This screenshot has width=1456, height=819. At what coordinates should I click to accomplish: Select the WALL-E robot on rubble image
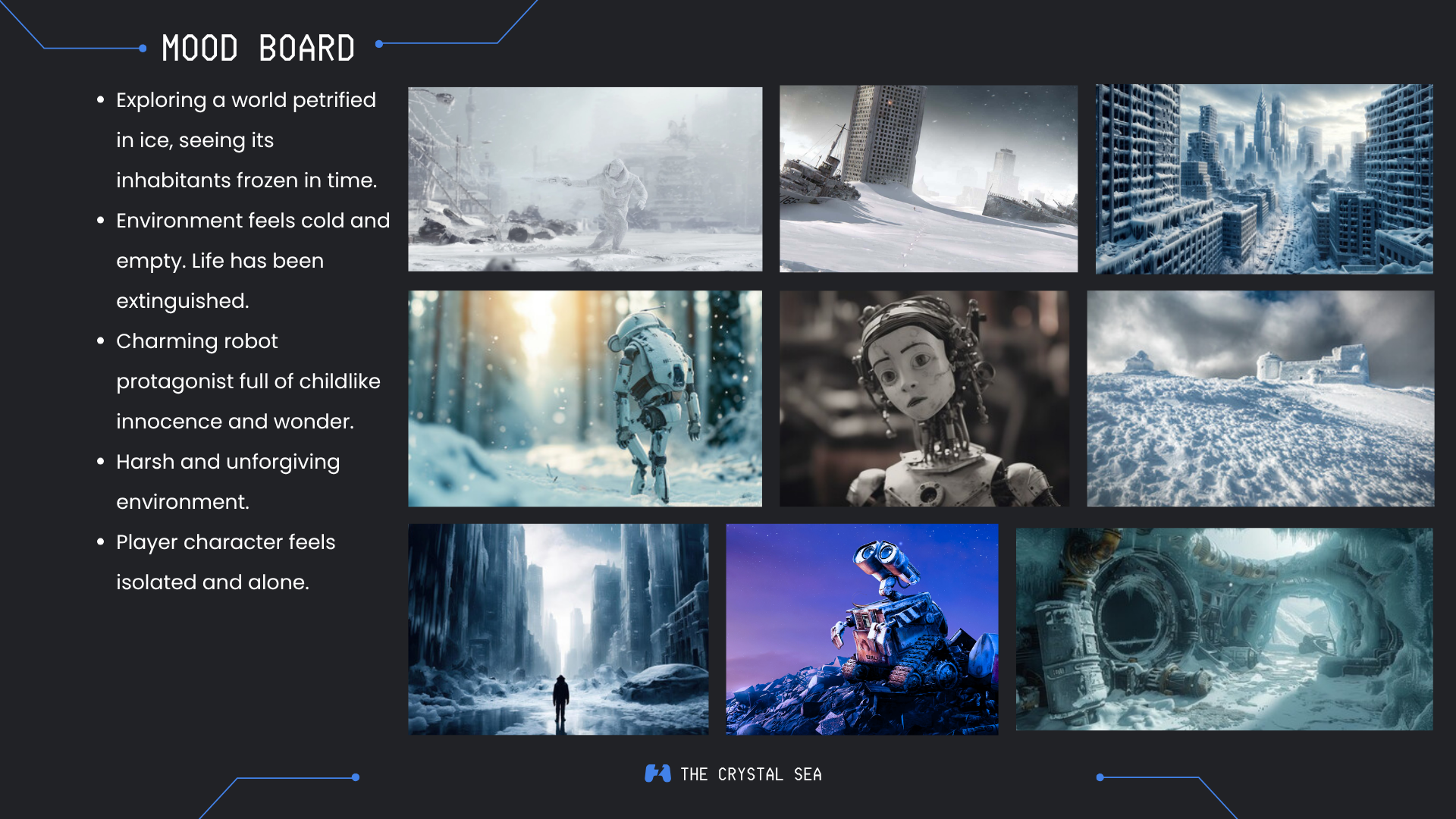[861, 629]
